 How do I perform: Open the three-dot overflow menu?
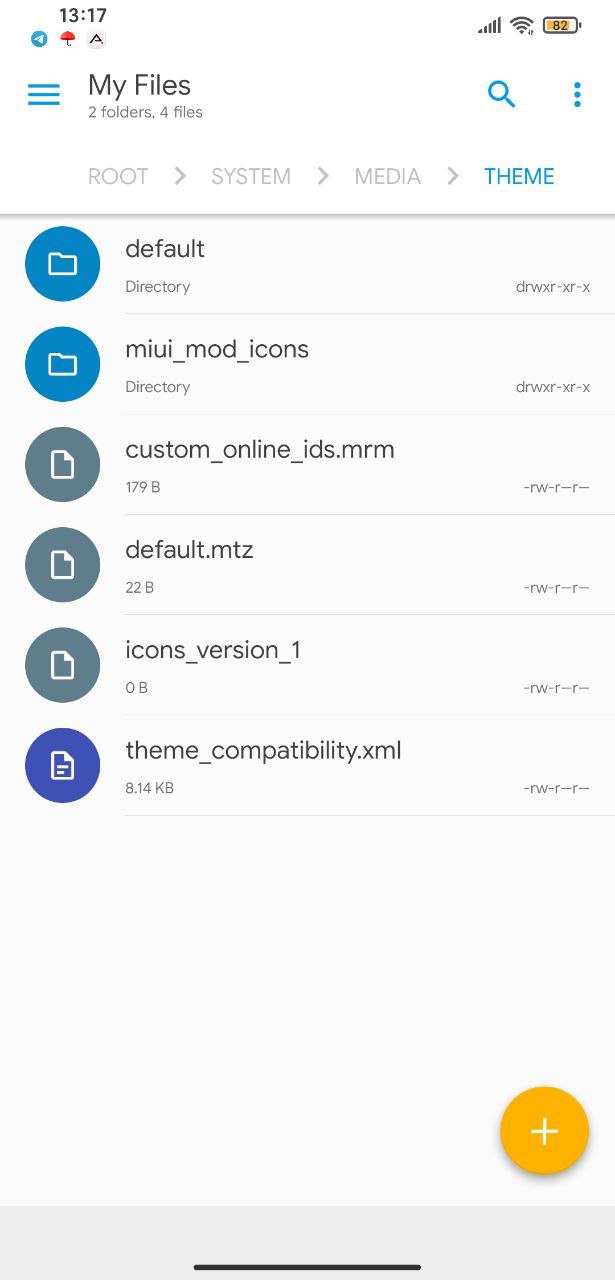point(577,95)
